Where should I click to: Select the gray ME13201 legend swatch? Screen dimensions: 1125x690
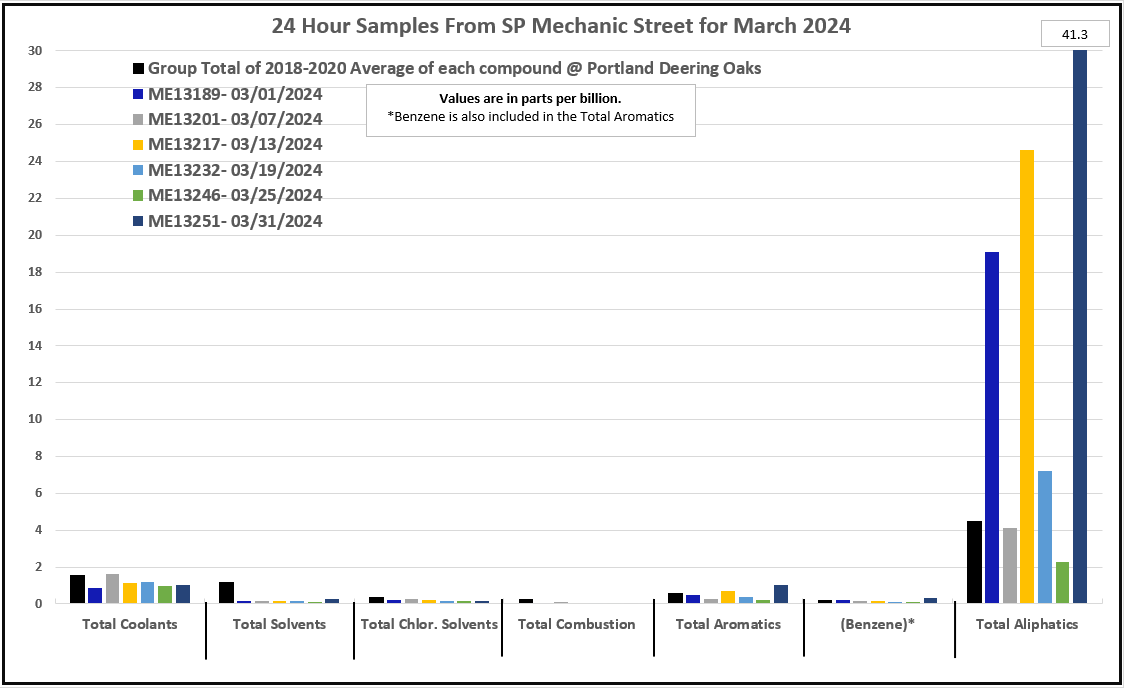[138, 120]
